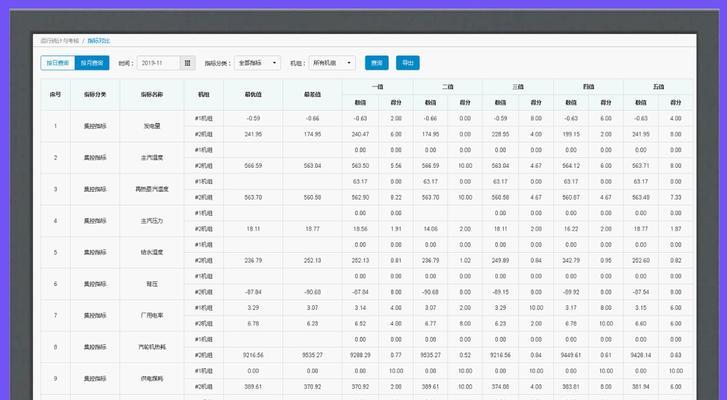Switch to 按月查询 monthly query mode
Screen dimensions: 727x400
92,63
